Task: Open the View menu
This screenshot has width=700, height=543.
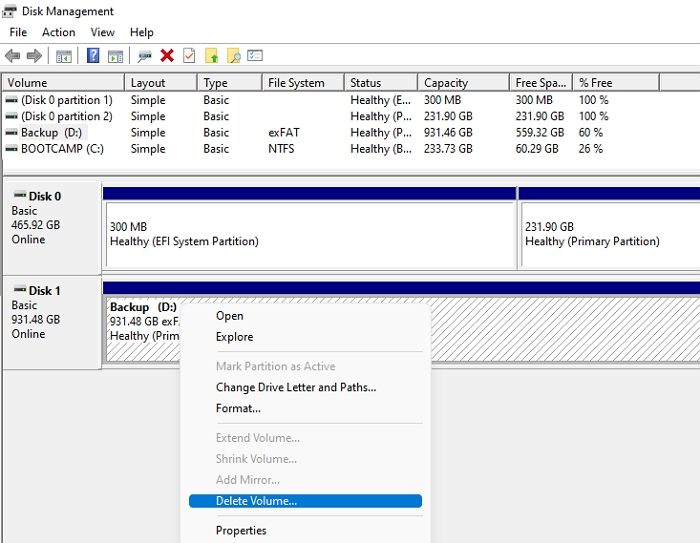Action: click(103, 32)
